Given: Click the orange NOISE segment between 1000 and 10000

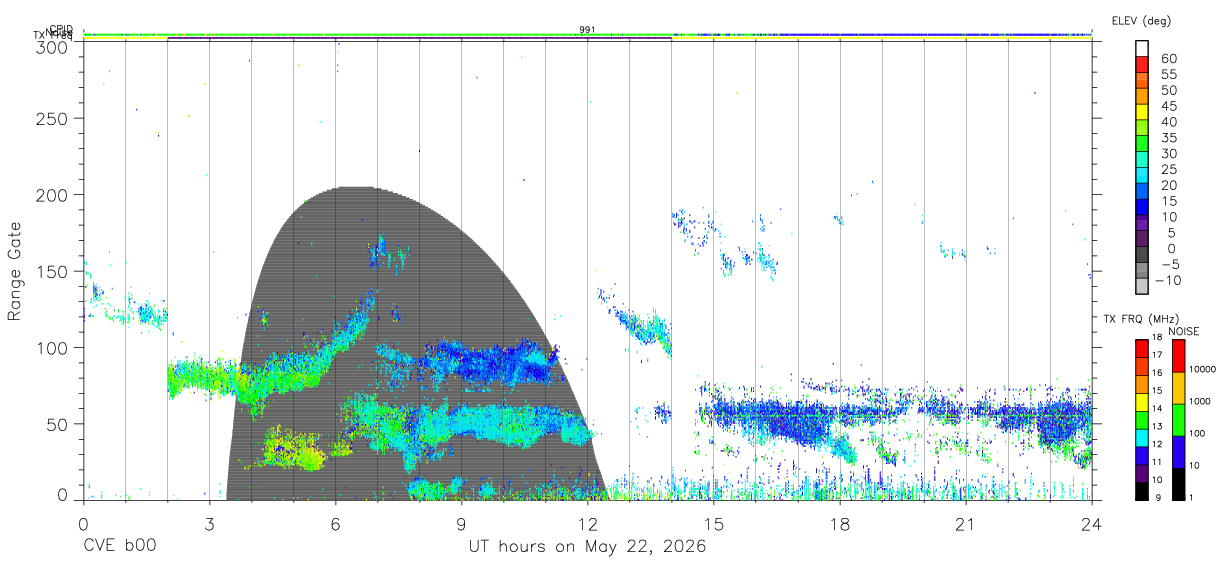Looking at the screenshot, I should [1179, 387].
